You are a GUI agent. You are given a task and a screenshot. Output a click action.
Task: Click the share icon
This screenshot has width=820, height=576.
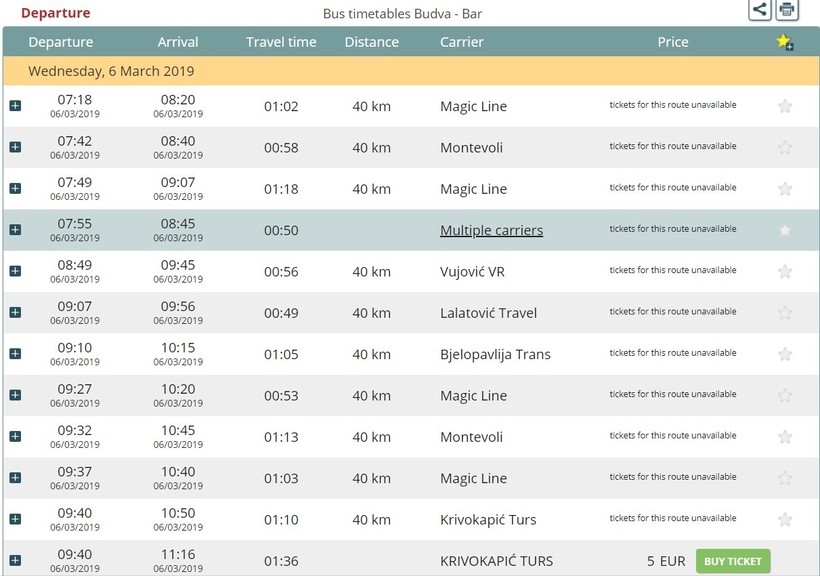pyautogui.click(x=760, y=10)
